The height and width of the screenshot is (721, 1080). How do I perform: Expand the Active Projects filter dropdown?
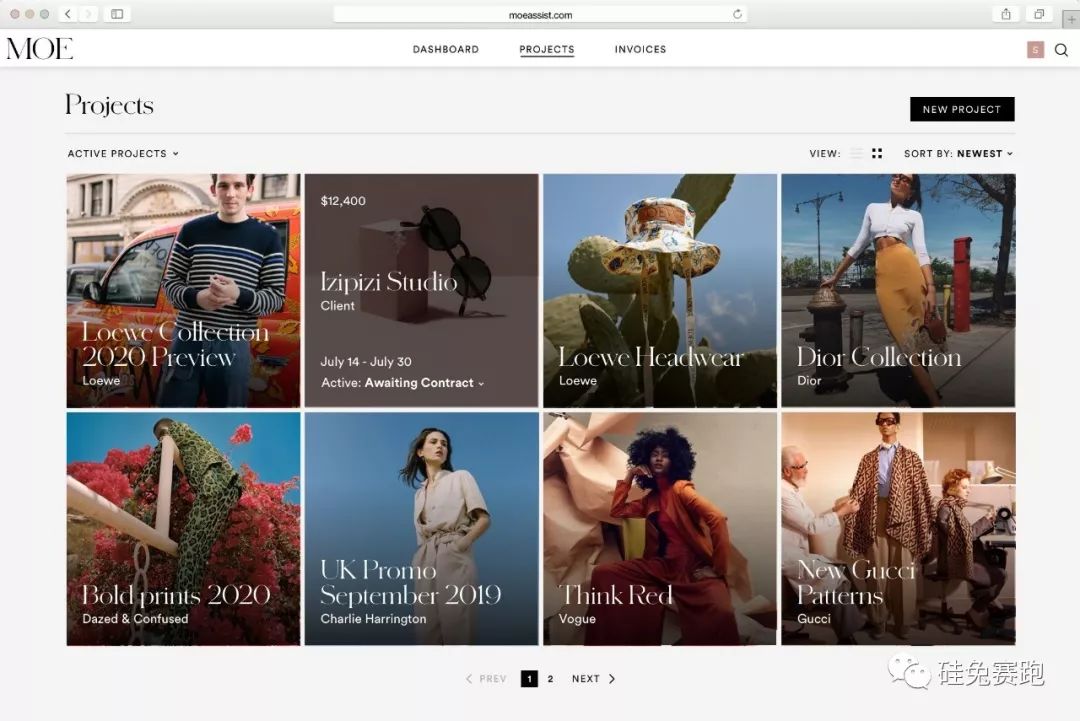coord(123,154)
